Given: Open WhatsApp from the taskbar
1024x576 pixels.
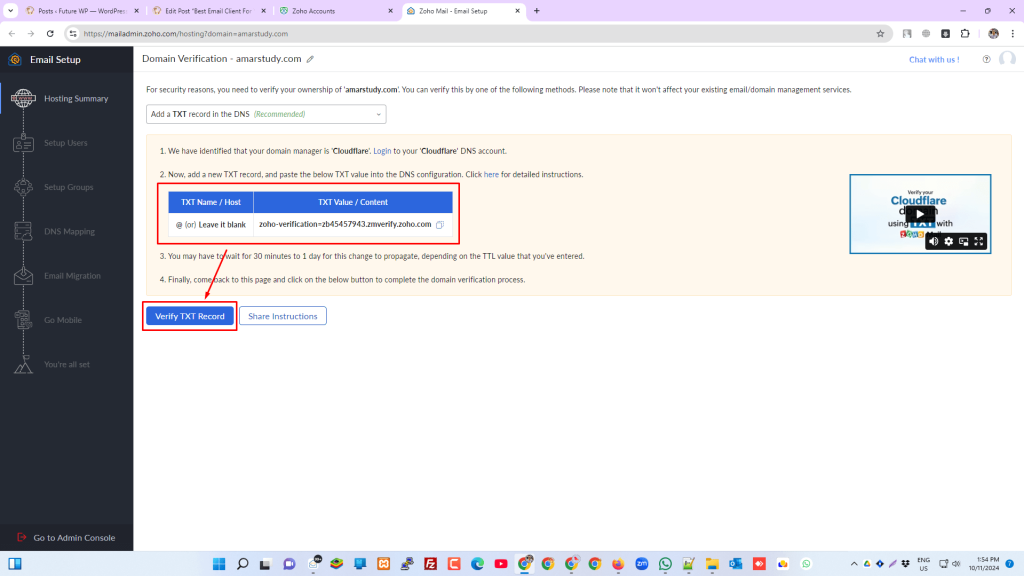Looking at the screenshot, I should (665, 564).
